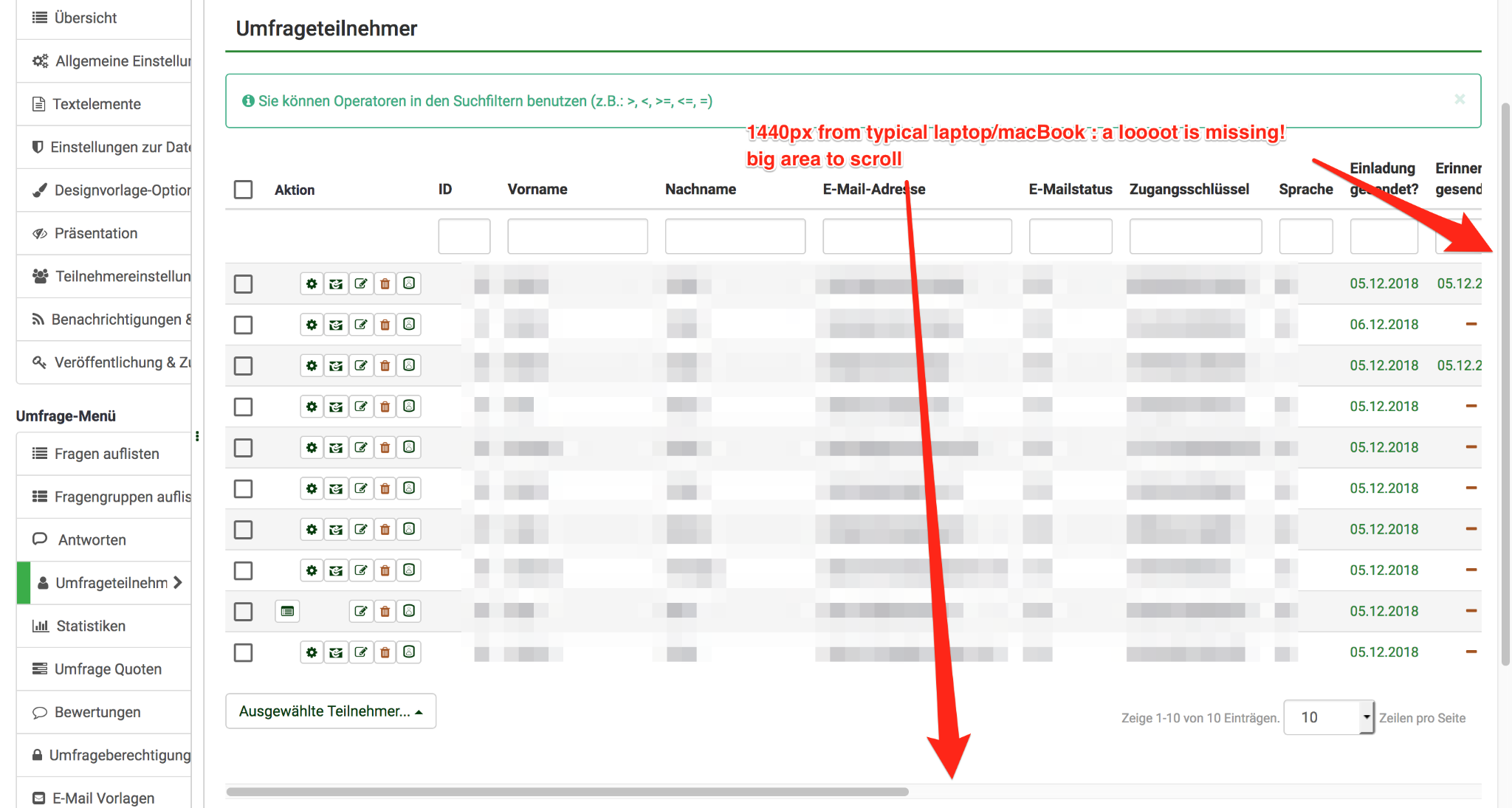Toggle the select-all checkbox beside Aktion header
The height and width of the screenshot is (808, 1512).
(x=243, y=190)
